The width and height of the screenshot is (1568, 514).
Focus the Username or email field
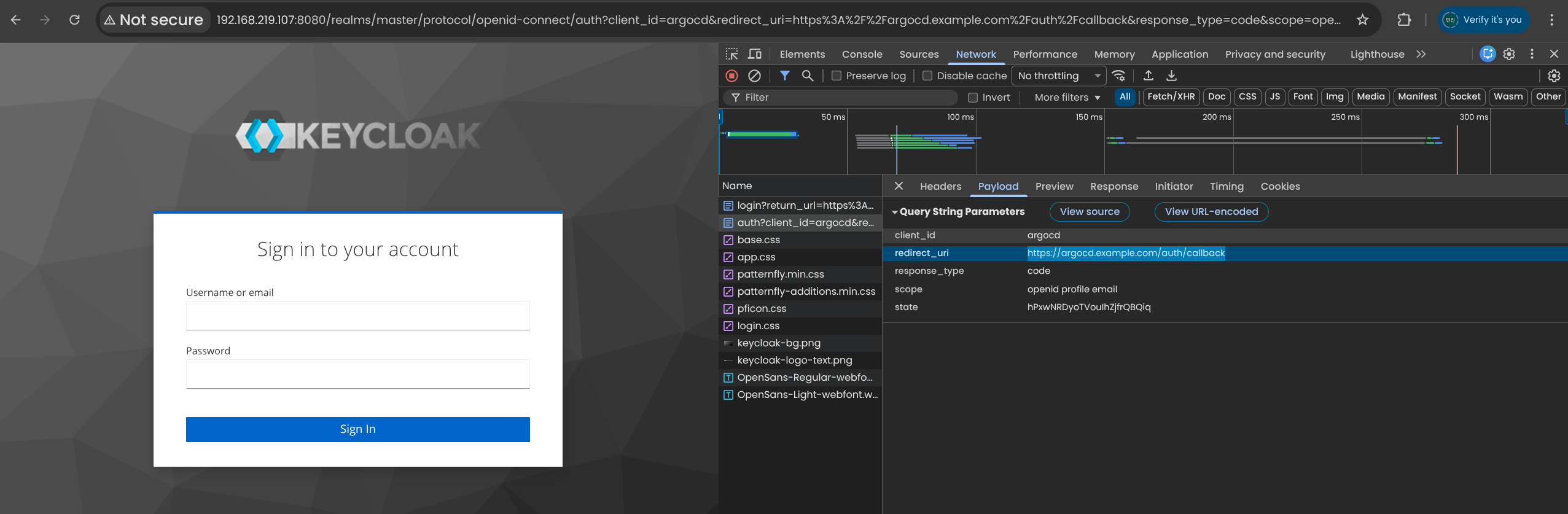pyautogui.click(x=357, y=316)
